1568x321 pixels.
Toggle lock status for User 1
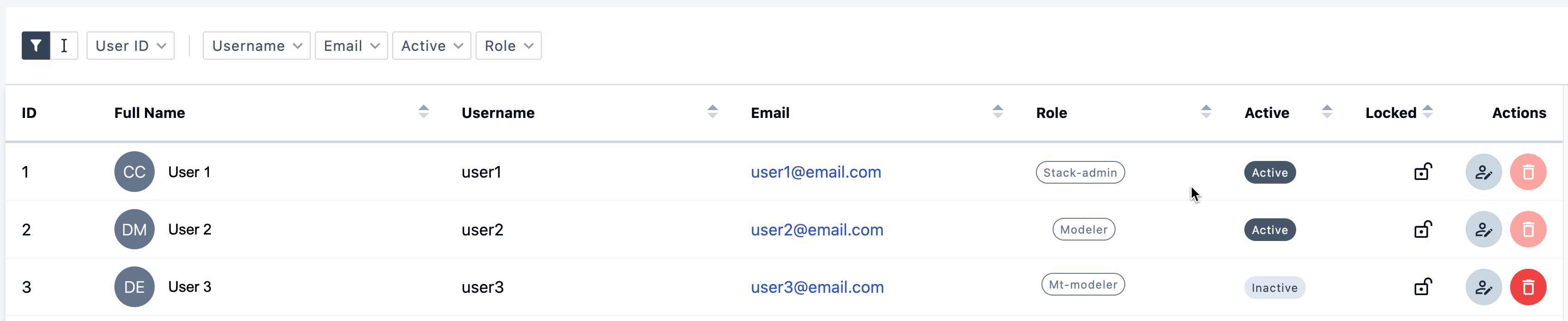(1423, 172)
